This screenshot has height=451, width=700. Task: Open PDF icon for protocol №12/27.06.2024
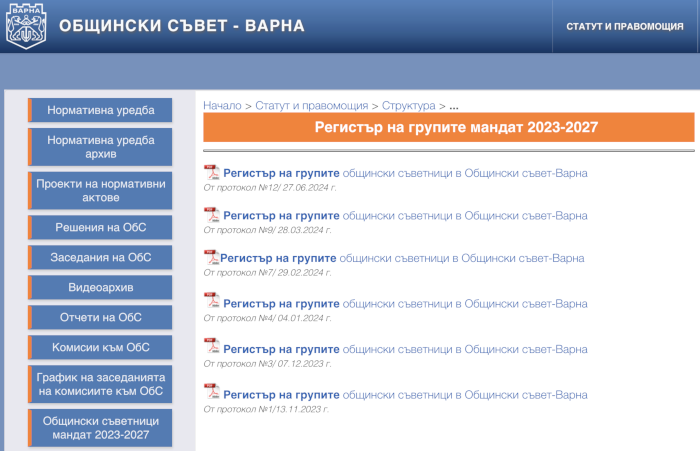click(212, 172)
